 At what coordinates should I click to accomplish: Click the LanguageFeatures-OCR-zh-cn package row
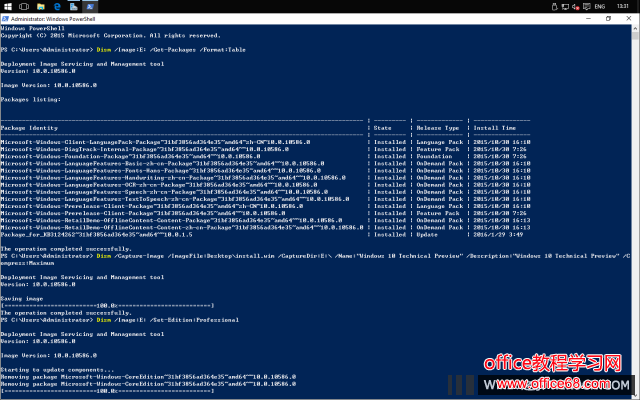point(265,185)
